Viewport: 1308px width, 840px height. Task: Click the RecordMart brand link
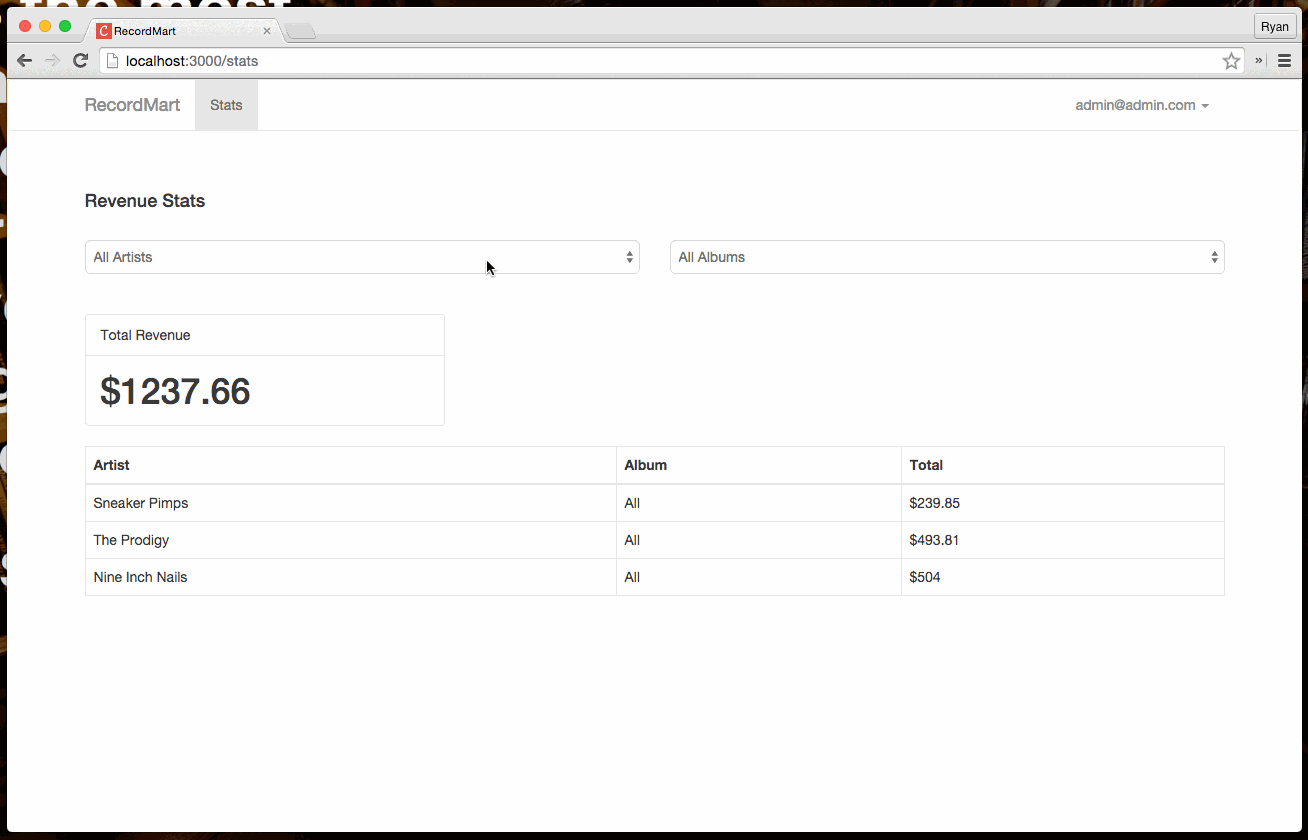132,105
